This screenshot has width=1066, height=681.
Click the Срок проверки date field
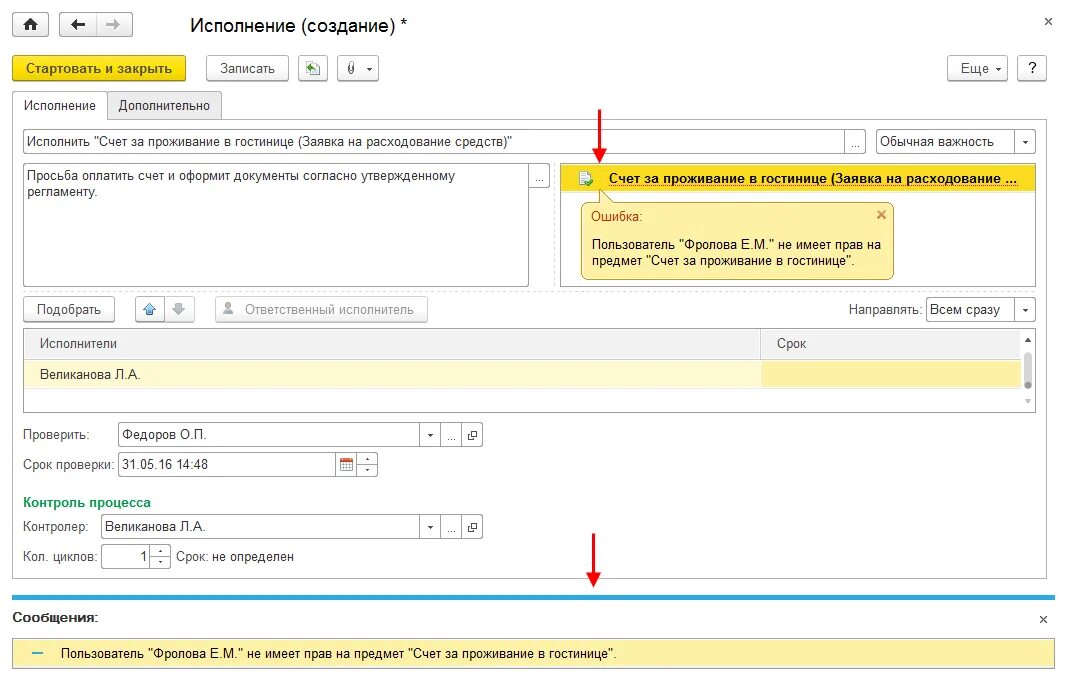click(x=227, y=465)
